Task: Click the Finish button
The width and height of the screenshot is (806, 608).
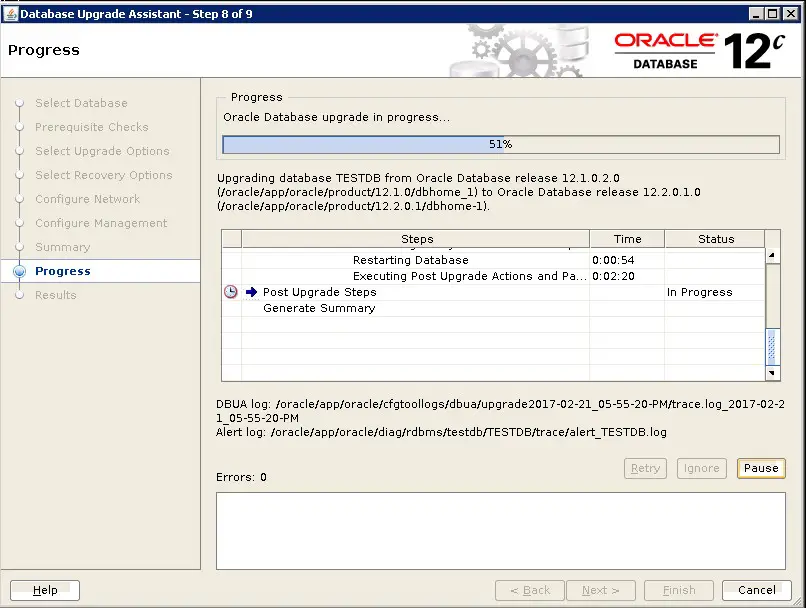Action: pyautogui.click(x=679, y=590)
